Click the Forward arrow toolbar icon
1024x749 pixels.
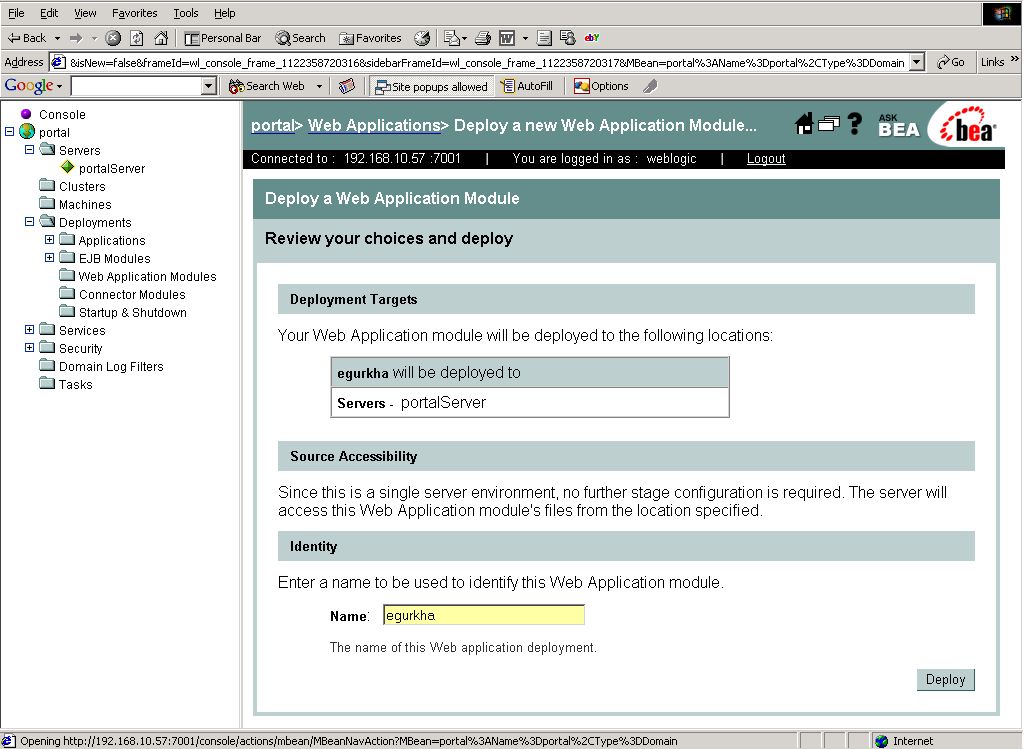76,38
